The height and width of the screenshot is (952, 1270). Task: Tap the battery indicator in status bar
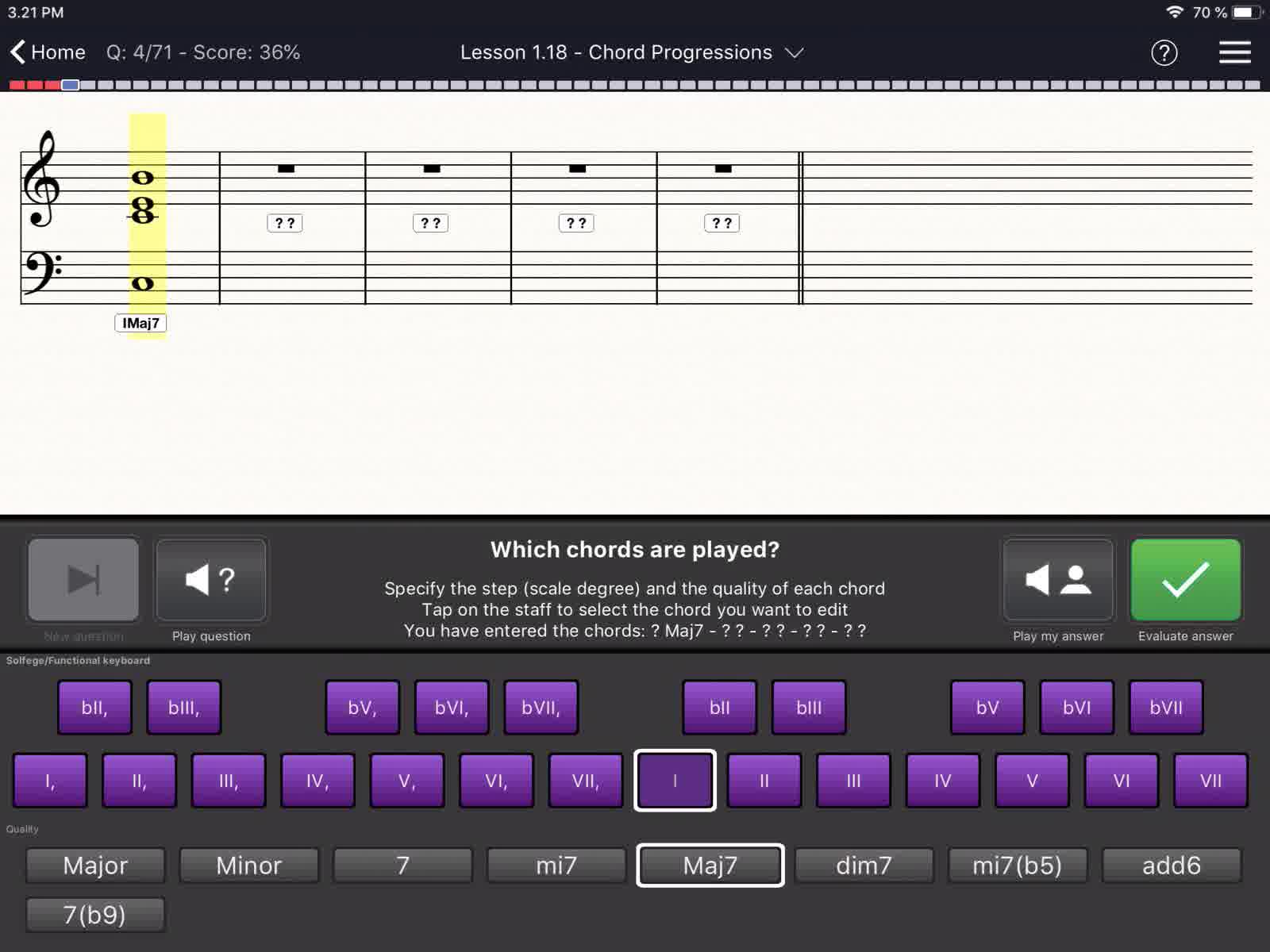1248,13
